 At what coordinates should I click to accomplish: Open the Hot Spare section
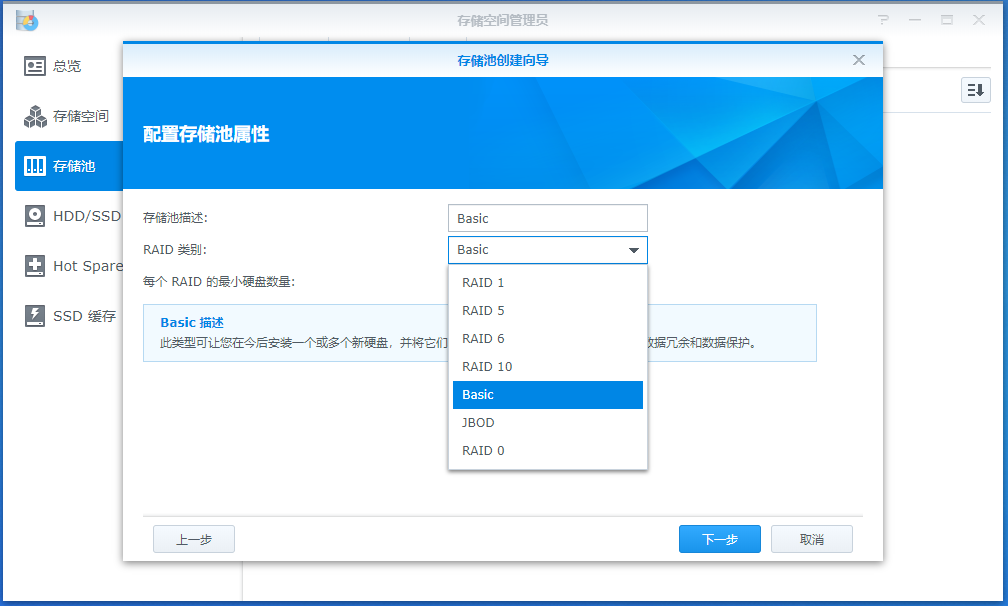click(x=65, y=266)
